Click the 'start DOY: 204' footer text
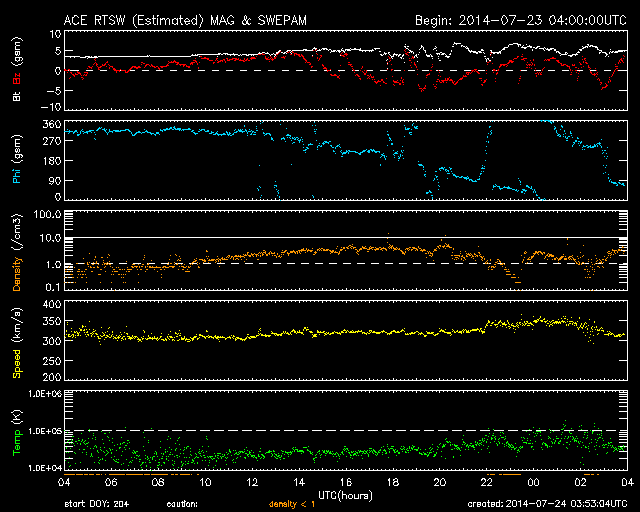Viewport: 640px width, 512px height. [x=97, y=504]
